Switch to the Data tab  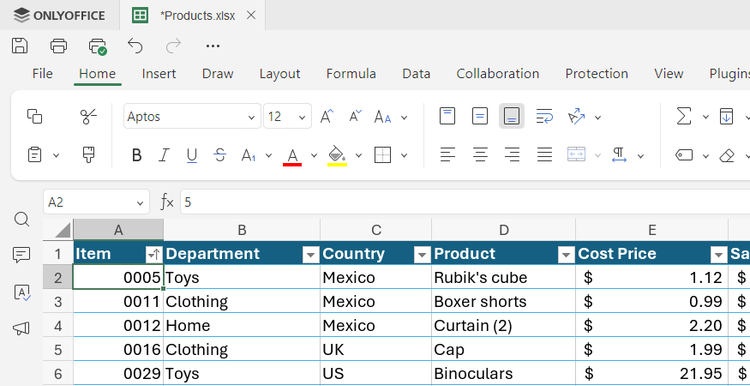tap(416, 74)
